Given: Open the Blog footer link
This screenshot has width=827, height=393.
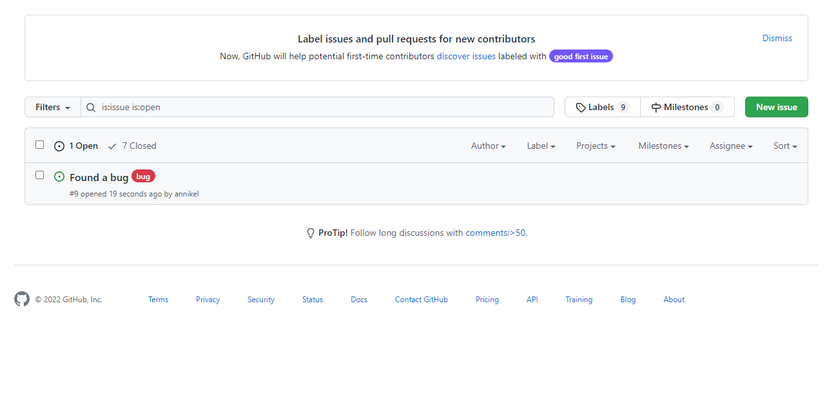Looking at the screenshot, I should 628,300.
